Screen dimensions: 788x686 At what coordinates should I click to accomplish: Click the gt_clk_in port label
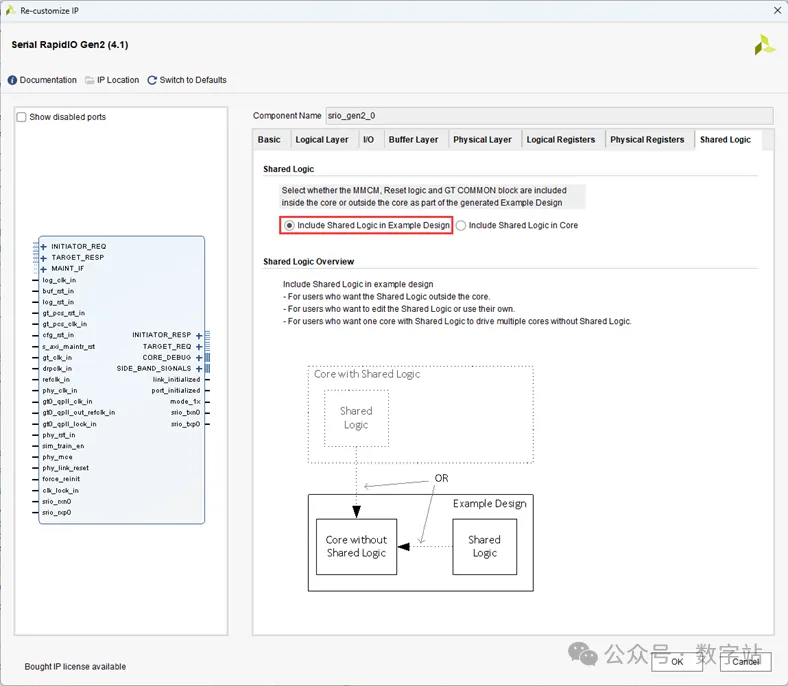pos(57,358)
